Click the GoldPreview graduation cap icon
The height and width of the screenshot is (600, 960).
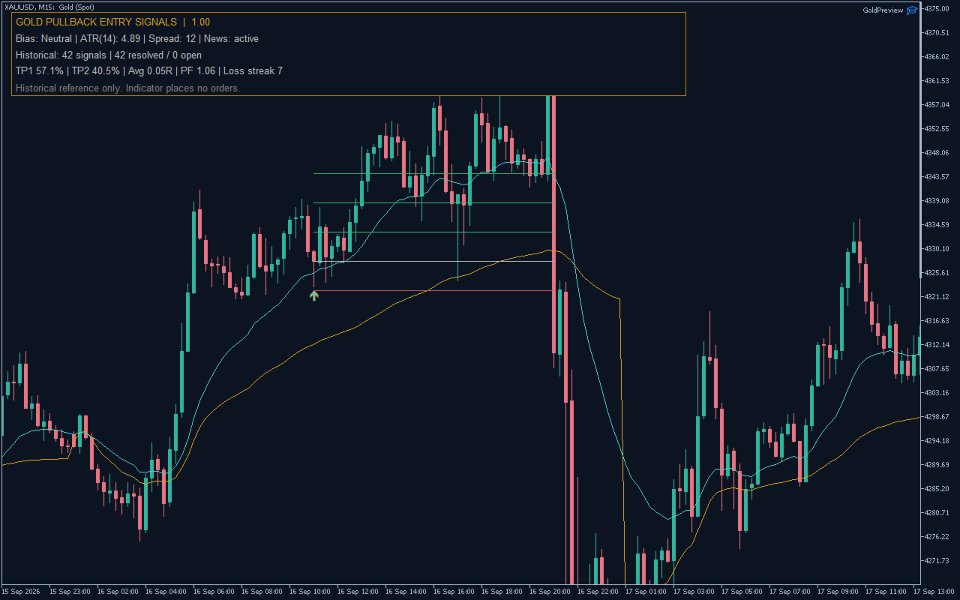tap(912, 10)
